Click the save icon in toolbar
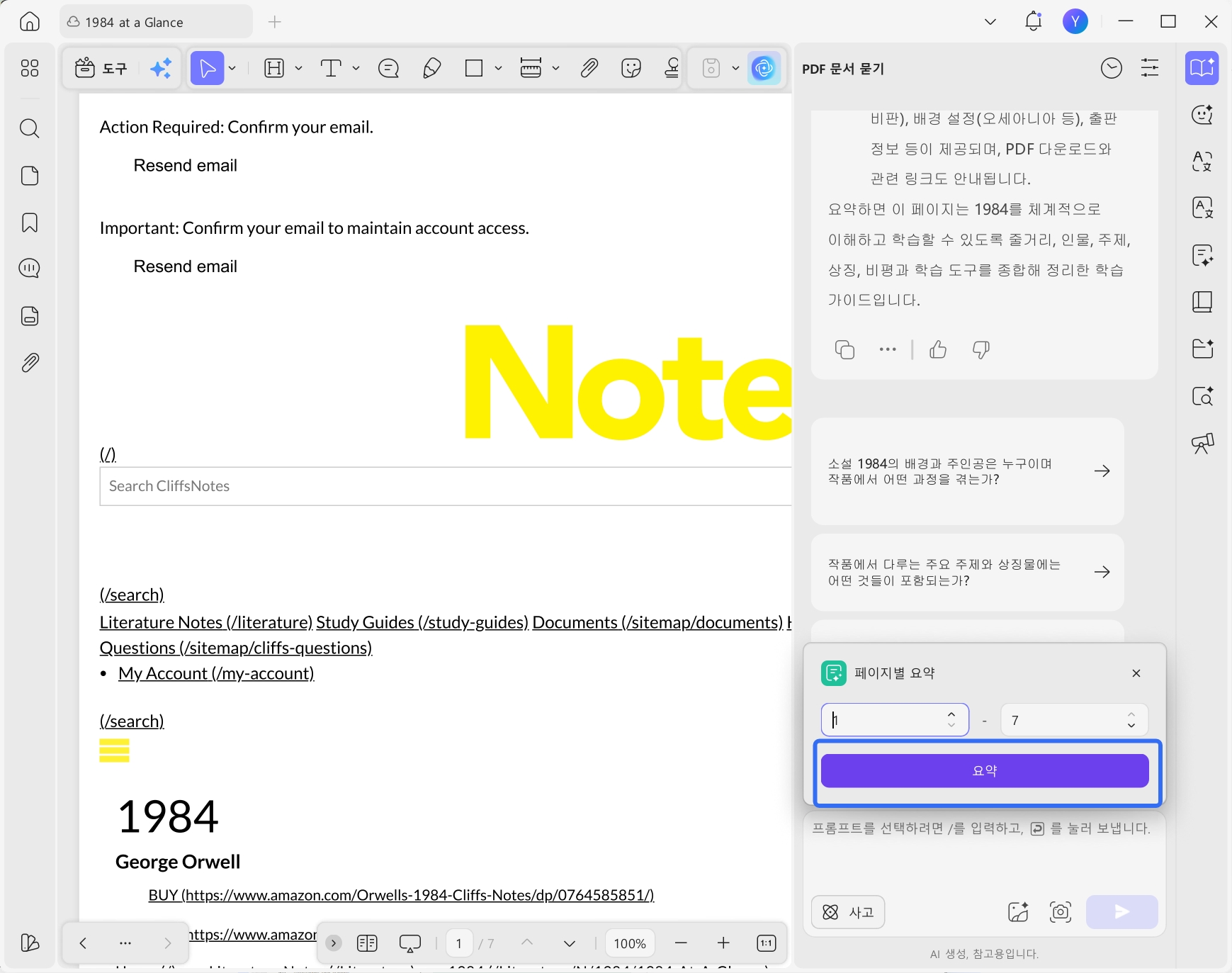1232x973 pixels. click(x=711, y=68)
